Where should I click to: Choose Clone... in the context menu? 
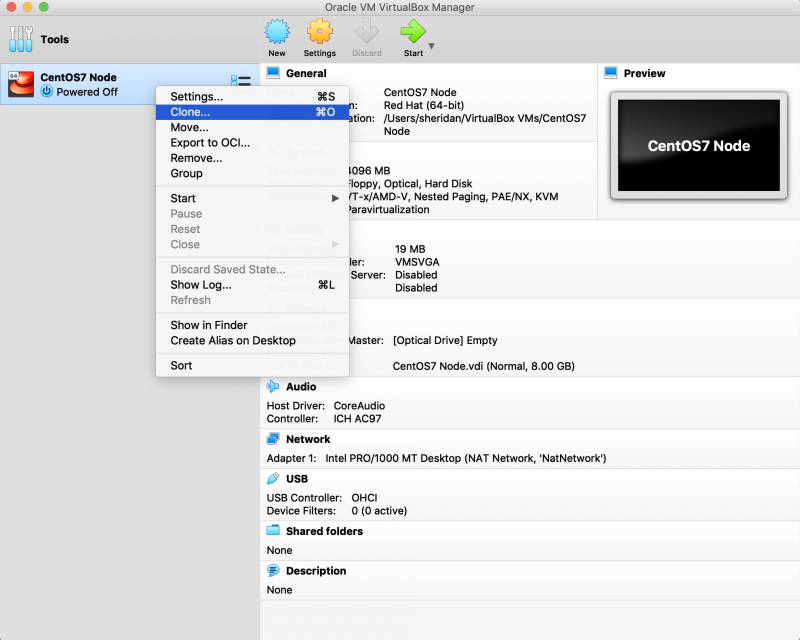[253, 112]
